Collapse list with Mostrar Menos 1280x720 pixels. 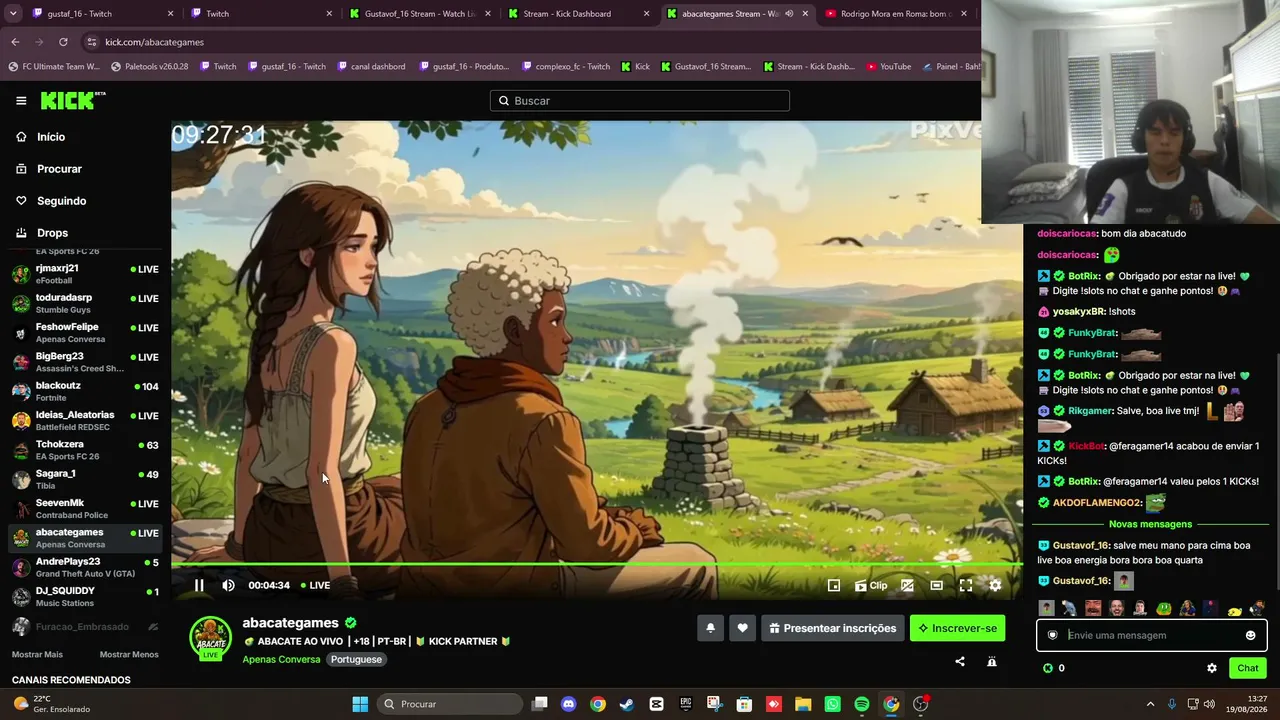pos(129,654)
